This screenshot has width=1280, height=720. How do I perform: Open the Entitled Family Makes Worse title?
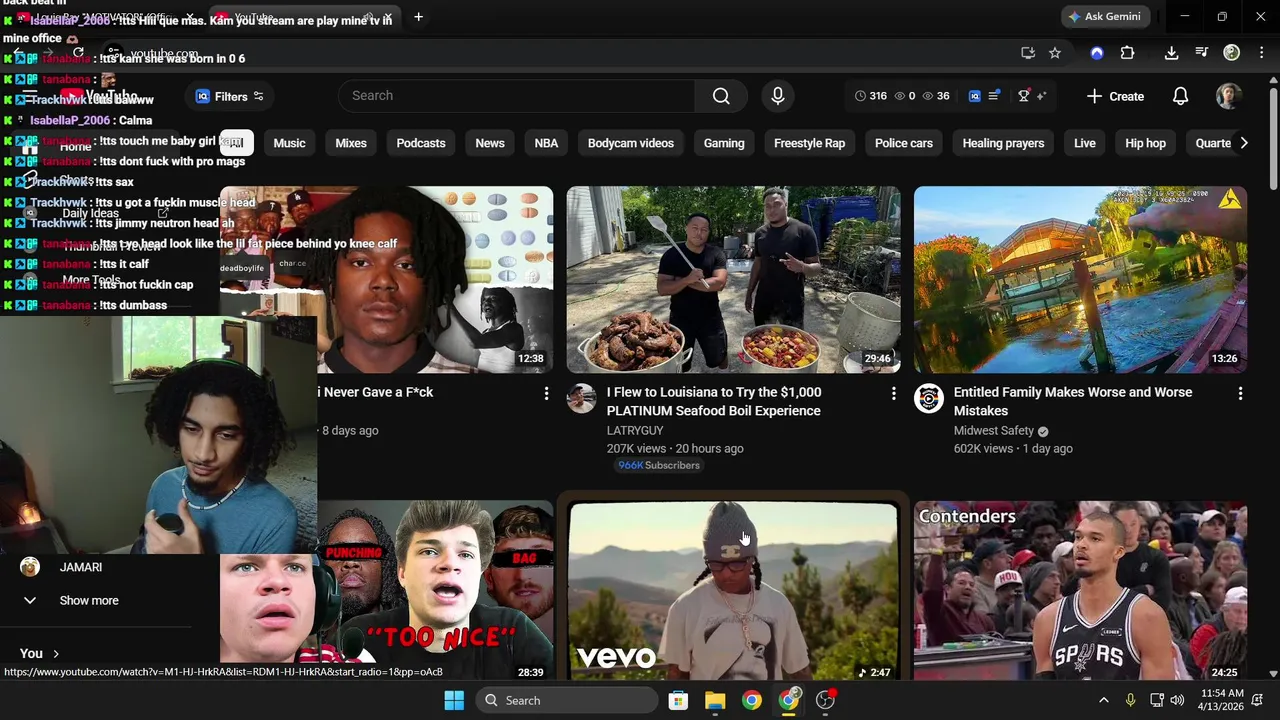(x=1073, y=401)
